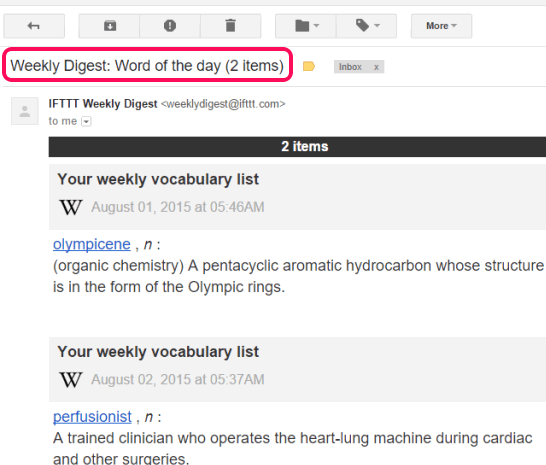The width and height of the screenshot is (546, 465).
Task: Remove the Inbox label with x
Action: (x=376, y=67)
